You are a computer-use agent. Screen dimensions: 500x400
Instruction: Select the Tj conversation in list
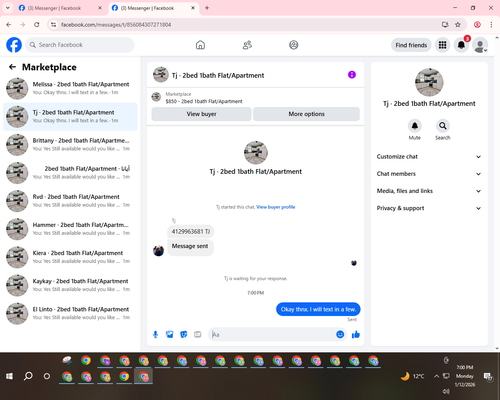[x=70, y=117]
